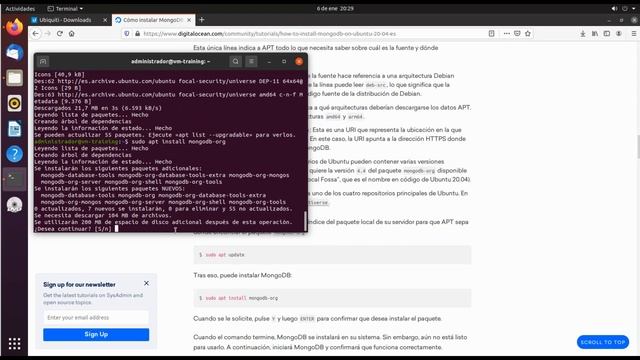Open terminal hamburger menu

251,61
